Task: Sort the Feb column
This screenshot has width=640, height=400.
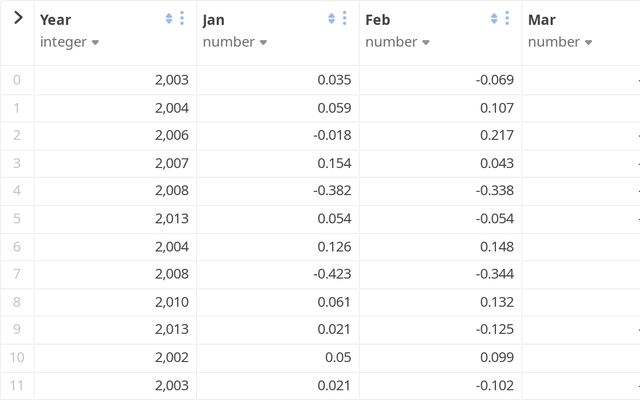Action: (x=494, y=19)
